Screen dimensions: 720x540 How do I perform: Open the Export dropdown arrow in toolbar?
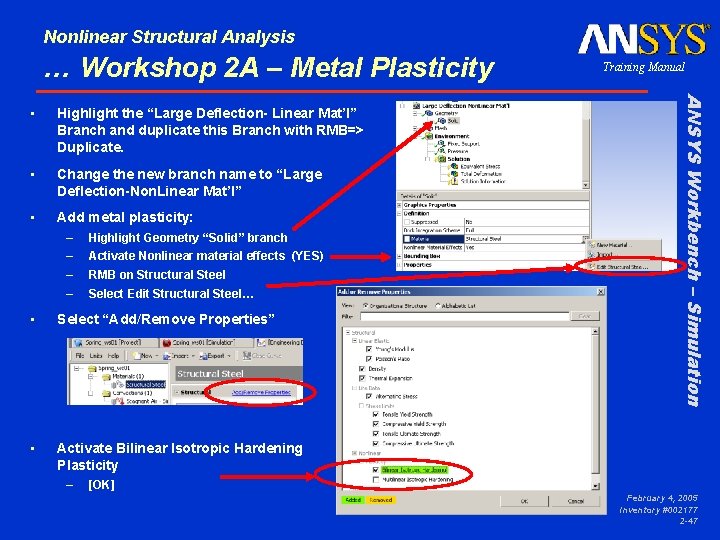click(229, 356)
